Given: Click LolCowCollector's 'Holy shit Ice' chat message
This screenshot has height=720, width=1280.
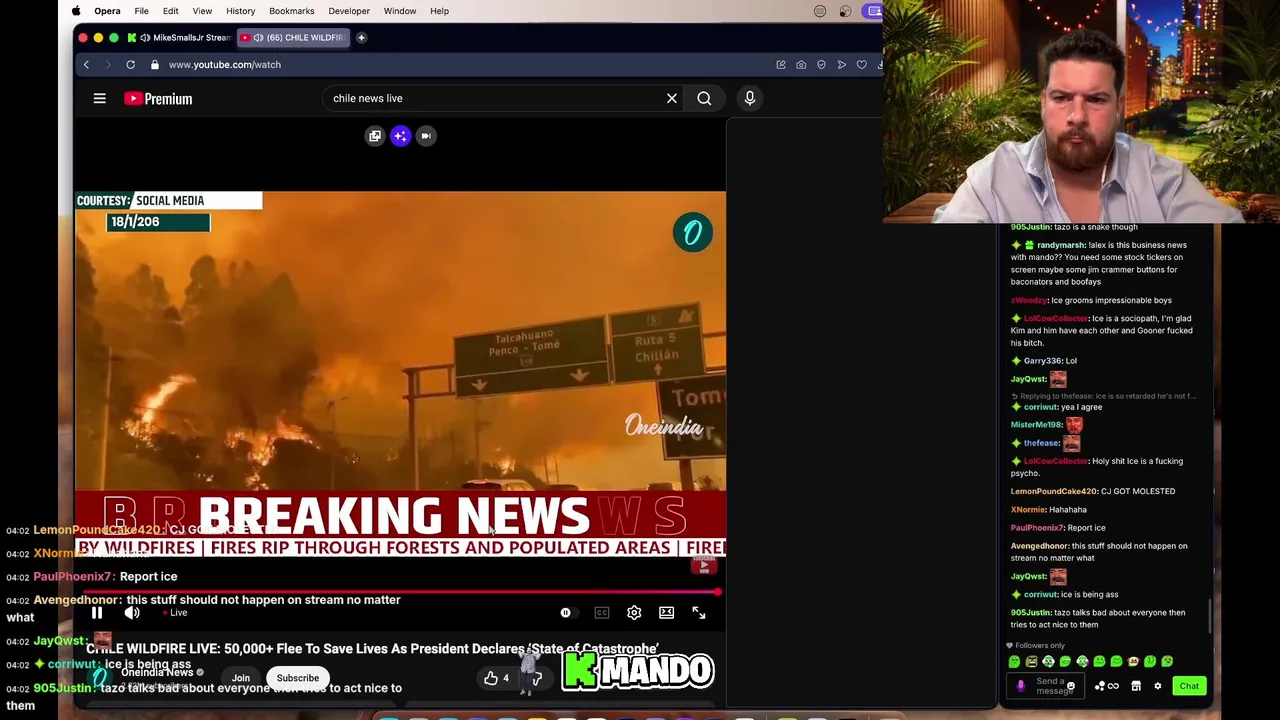Looking at the screenshot, I should pos(1102,467).
